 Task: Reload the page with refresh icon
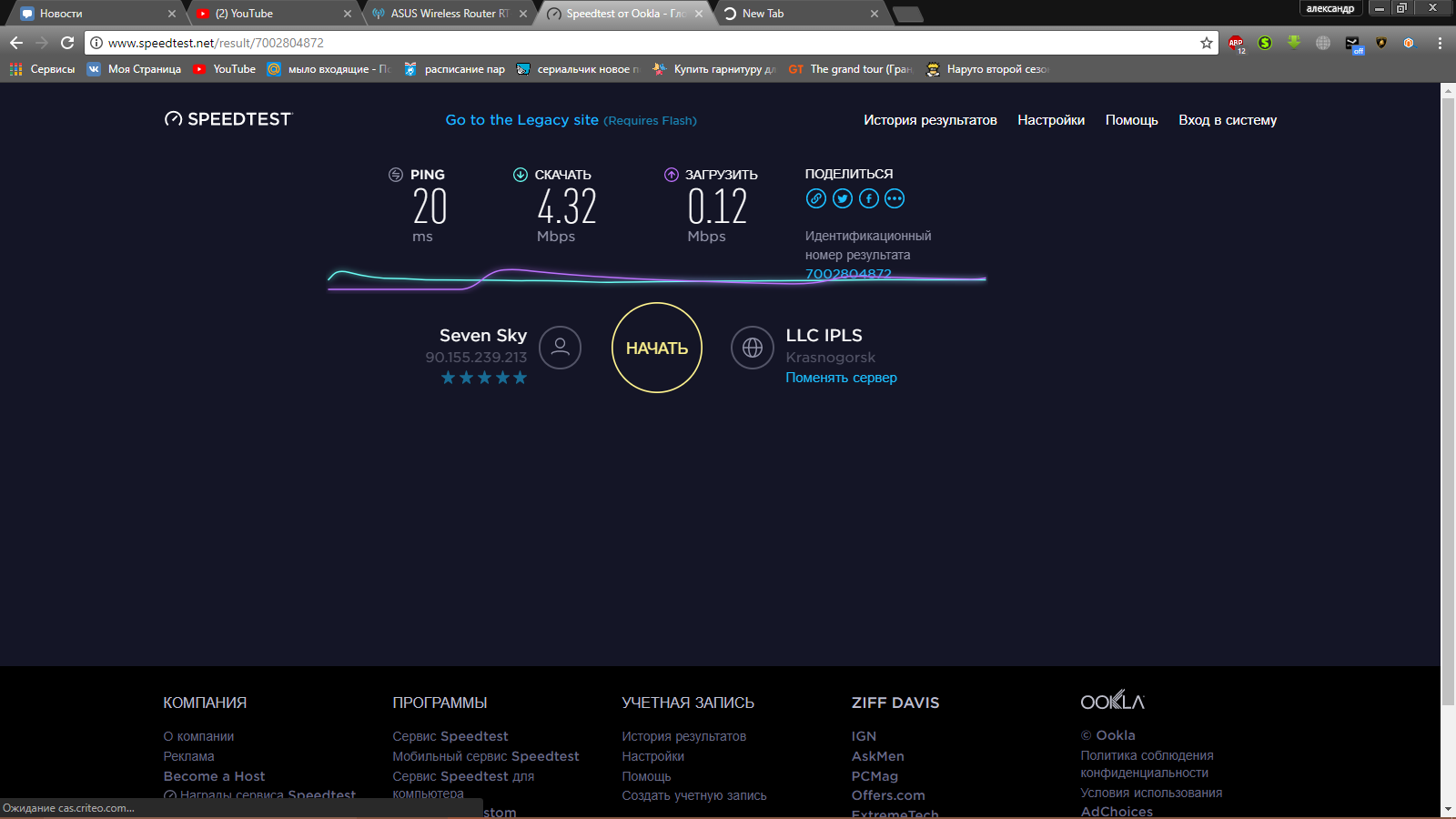[x=67, y=43]
